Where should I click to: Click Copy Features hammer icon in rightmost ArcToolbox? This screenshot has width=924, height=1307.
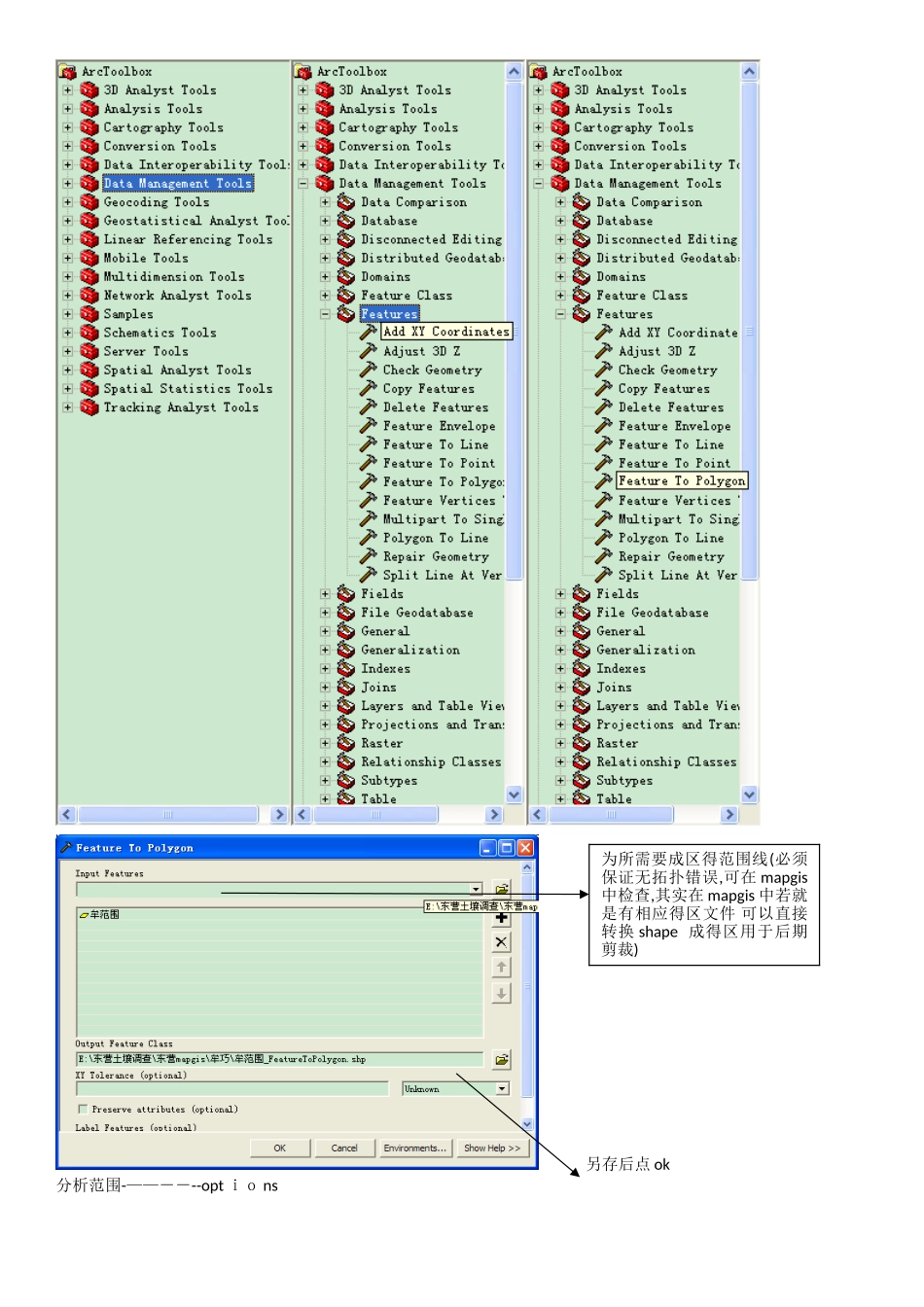tap(604, 388)
